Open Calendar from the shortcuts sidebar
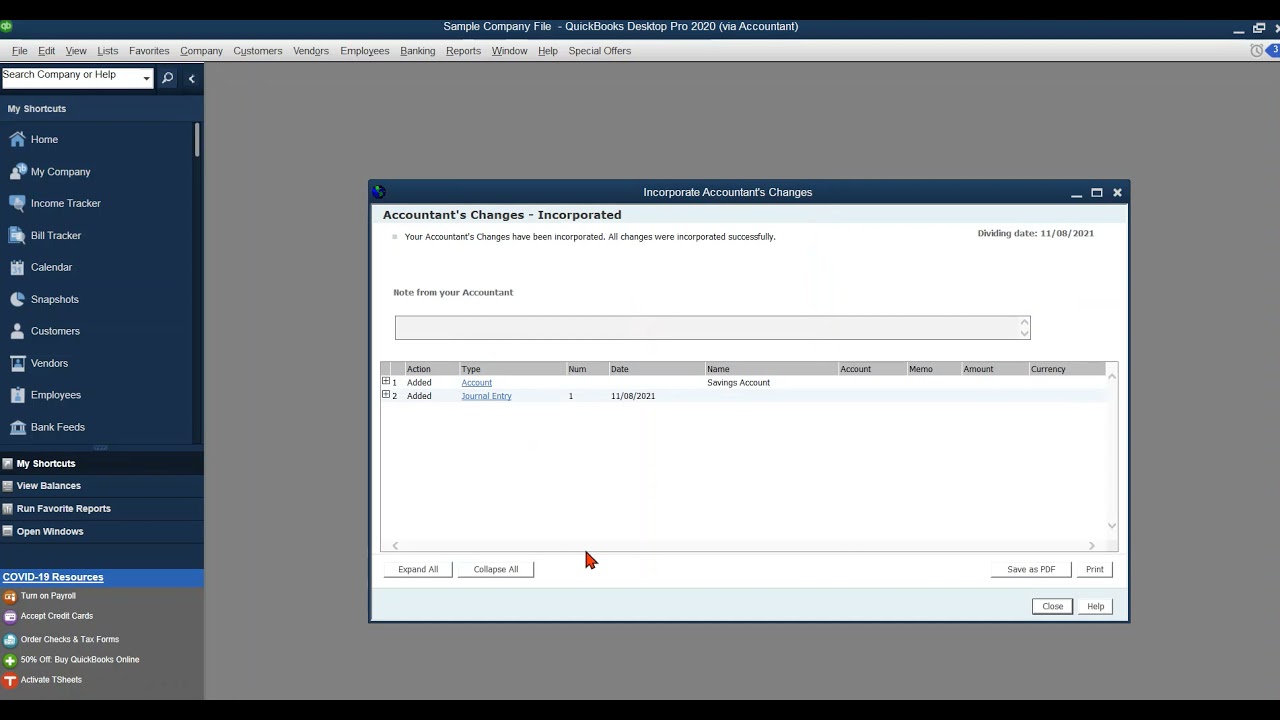 click(x=51, y=267)
